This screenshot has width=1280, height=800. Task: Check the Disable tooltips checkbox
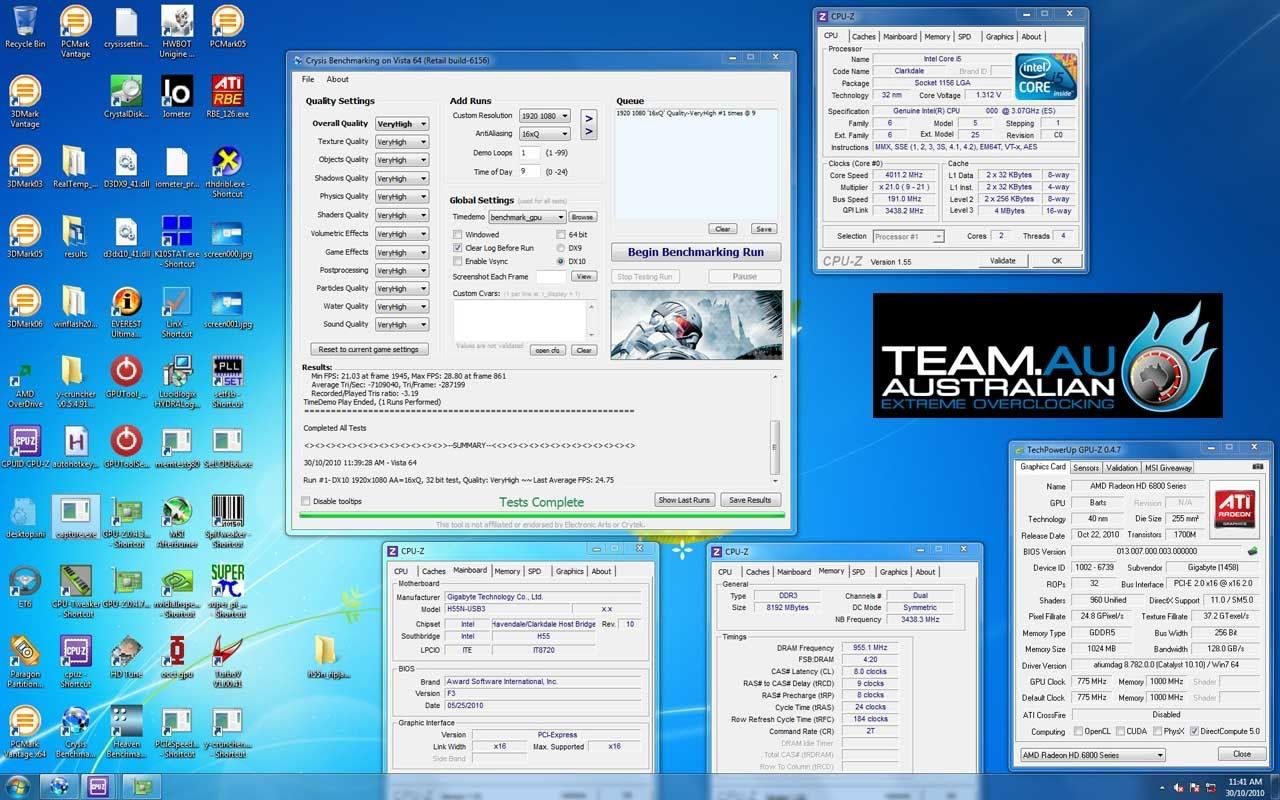(306, 501)
